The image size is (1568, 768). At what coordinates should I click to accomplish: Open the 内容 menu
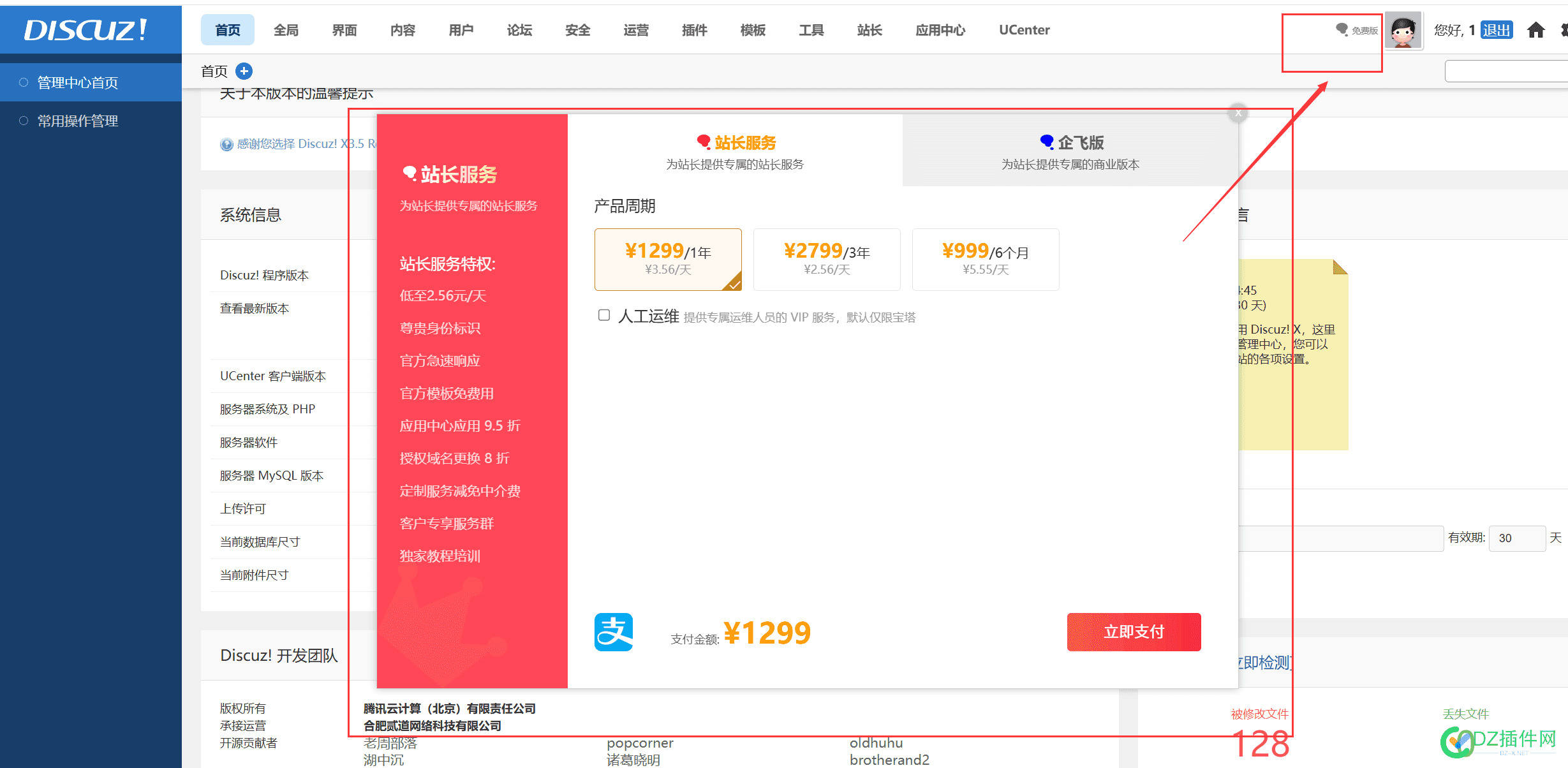point(403,30)
